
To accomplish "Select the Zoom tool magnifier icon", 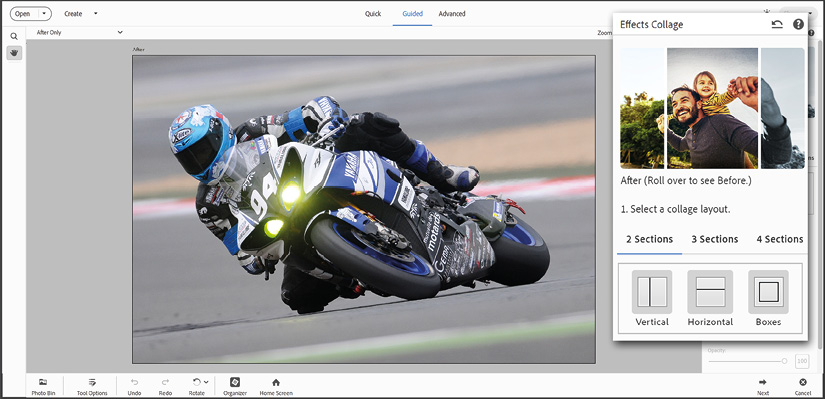I will click(x=14, y=36).
